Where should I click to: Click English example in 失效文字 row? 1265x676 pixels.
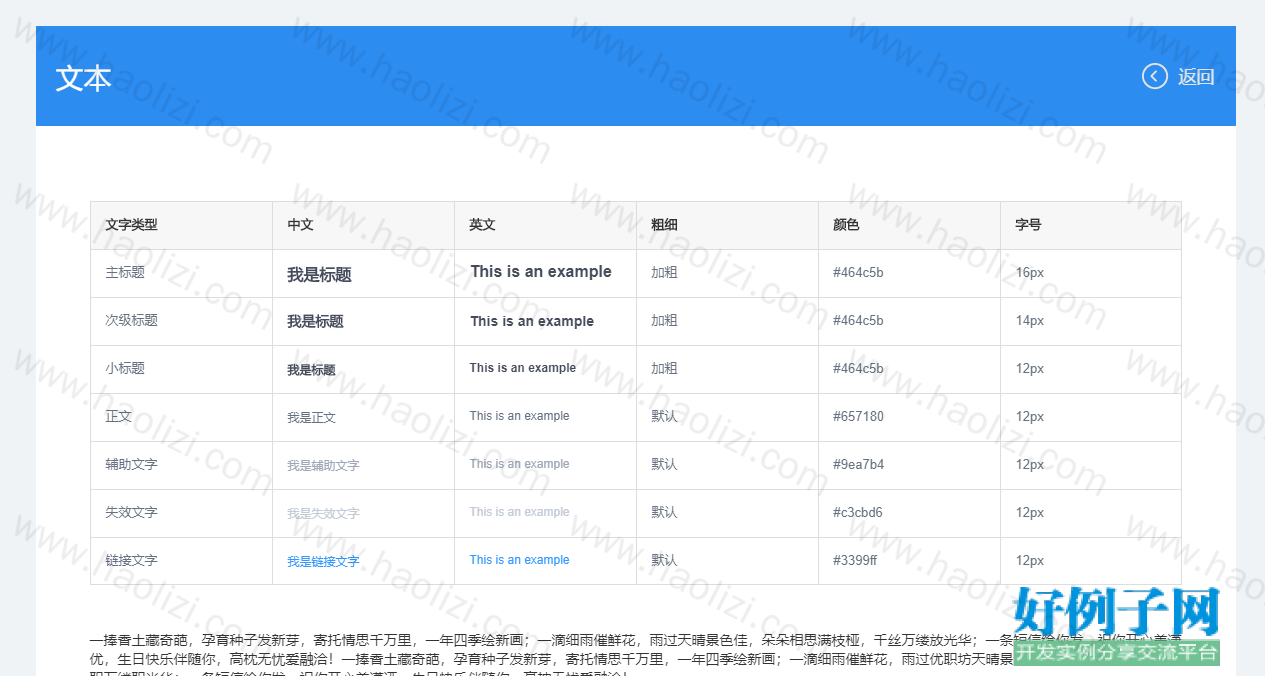click(520, 512)
